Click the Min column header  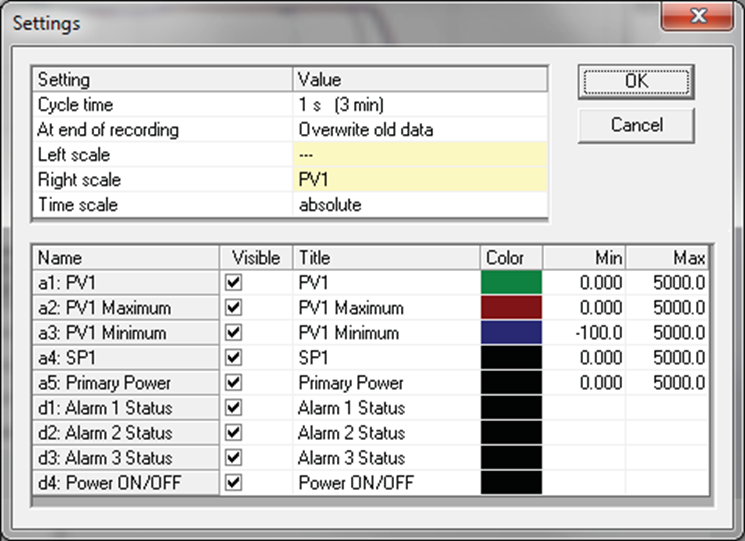click(584, 257)
